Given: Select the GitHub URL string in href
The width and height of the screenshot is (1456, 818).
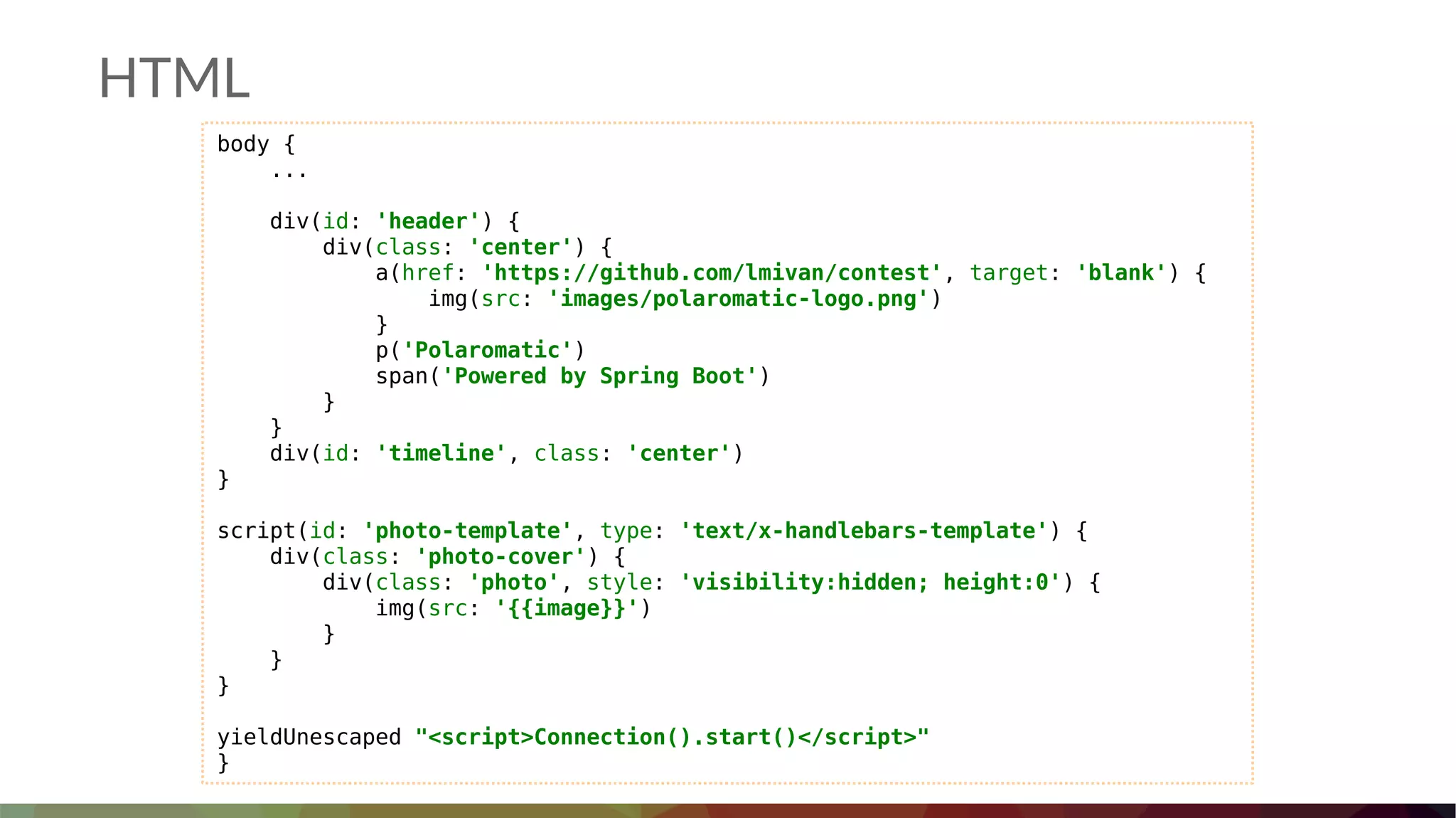Looking at the screenshot, I should (711, 273).
